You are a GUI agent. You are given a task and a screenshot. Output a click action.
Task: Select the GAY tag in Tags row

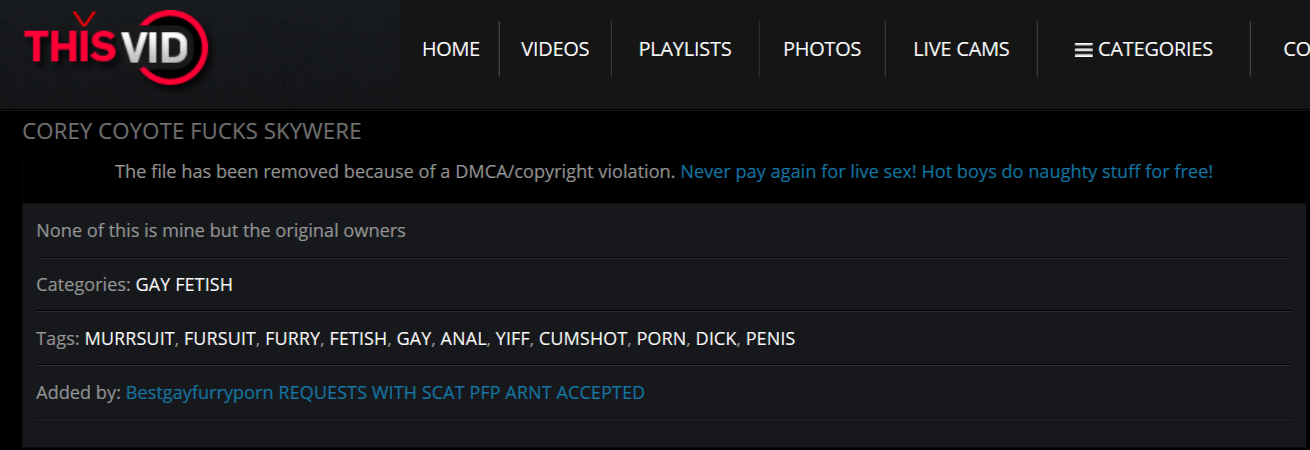click(414, 339)
